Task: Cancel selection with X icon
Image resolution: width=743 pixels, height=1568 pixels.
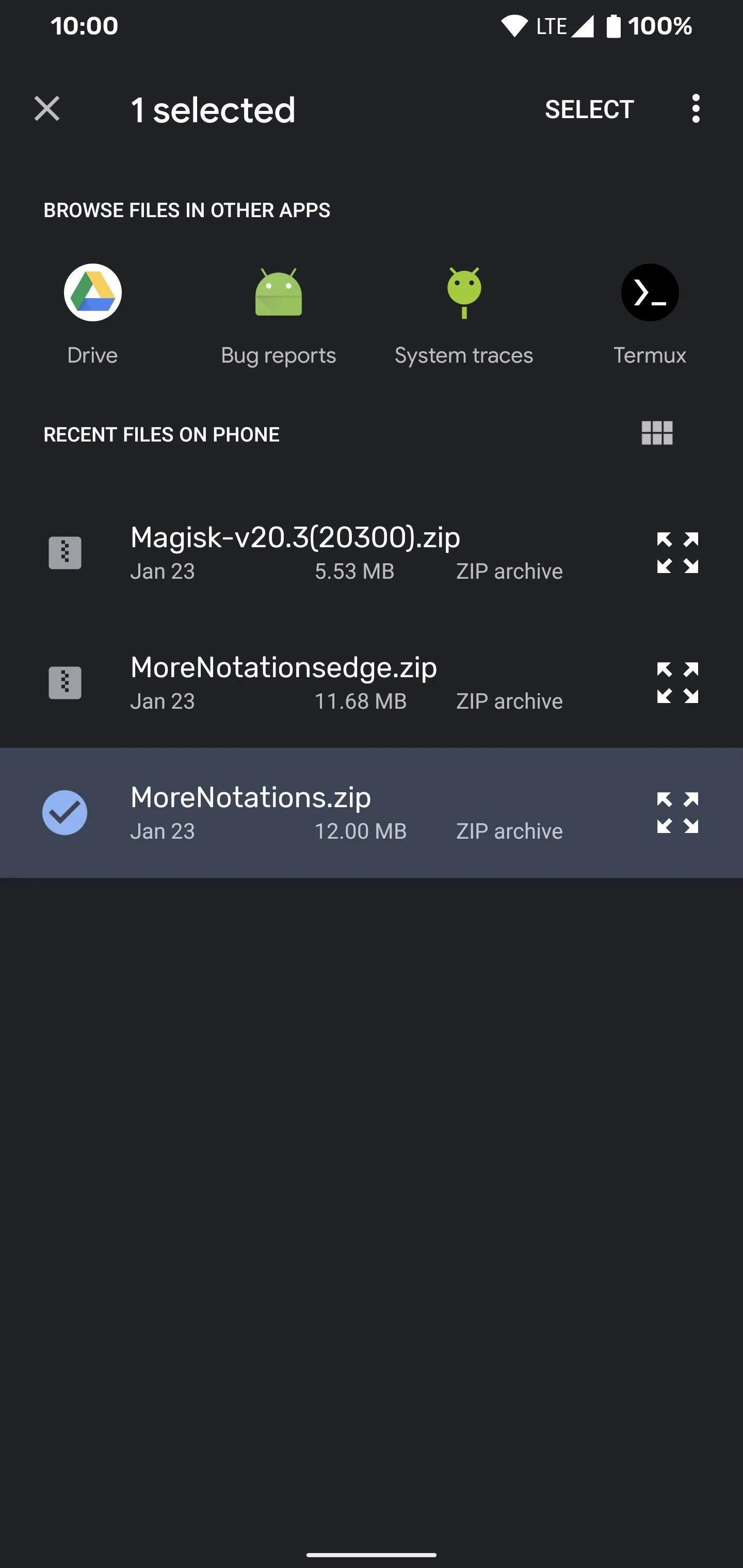Action: 47,109
